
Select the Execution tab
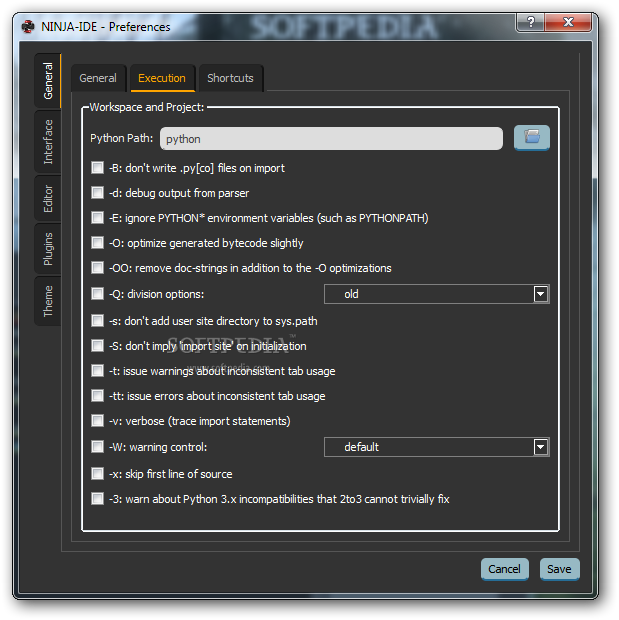(x=162, y=78)
